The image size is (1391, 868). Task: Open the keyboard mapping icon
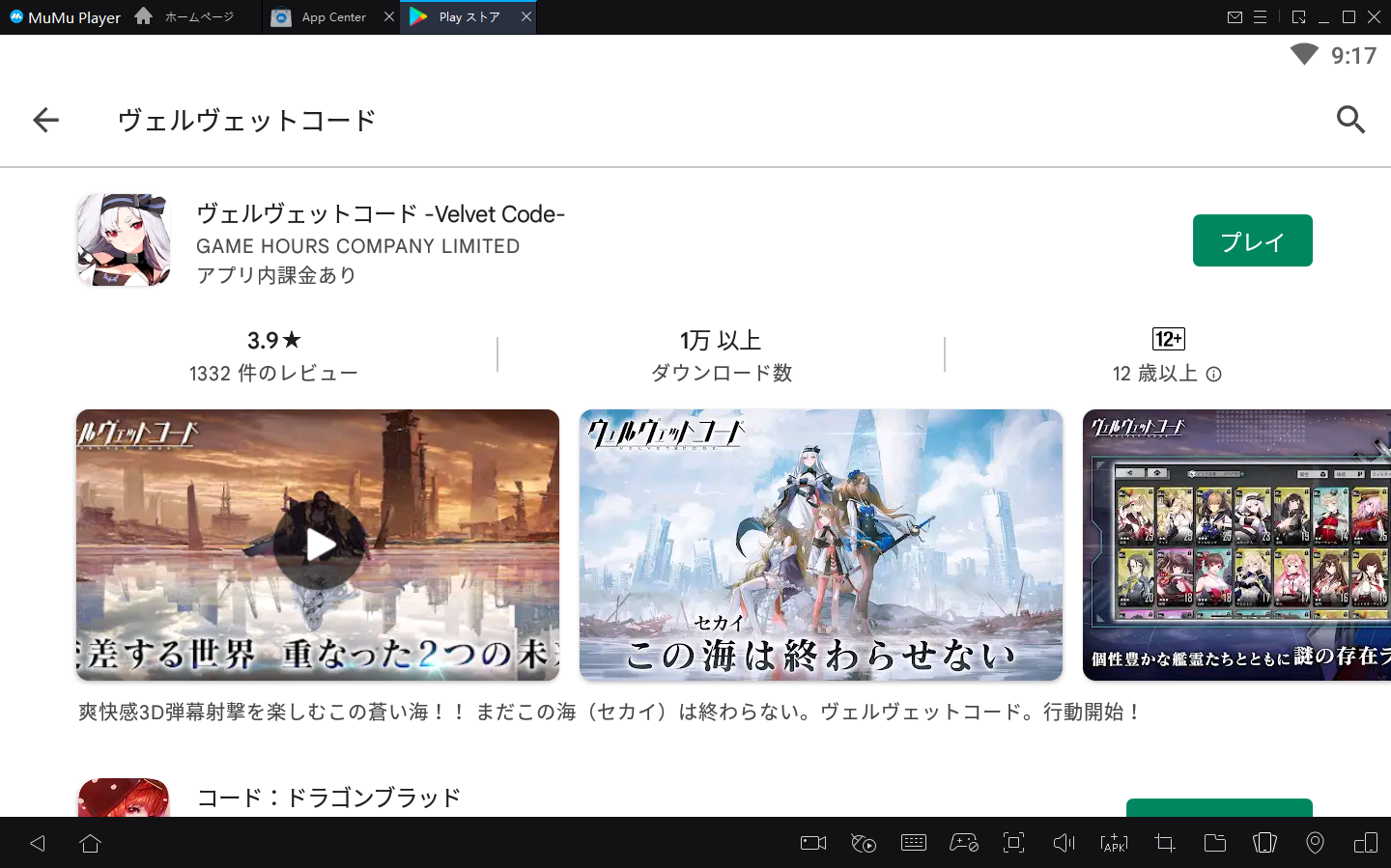click(913, 843)
